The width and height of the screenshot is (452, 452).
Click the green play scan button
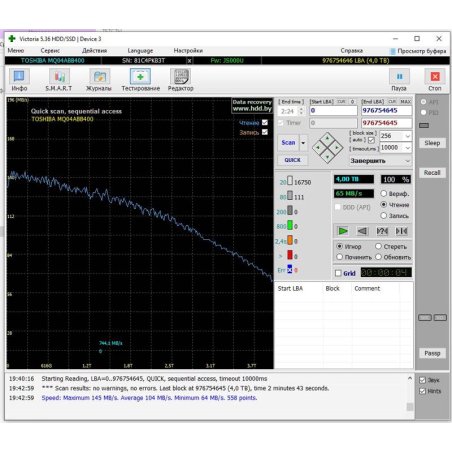(343, 231)
